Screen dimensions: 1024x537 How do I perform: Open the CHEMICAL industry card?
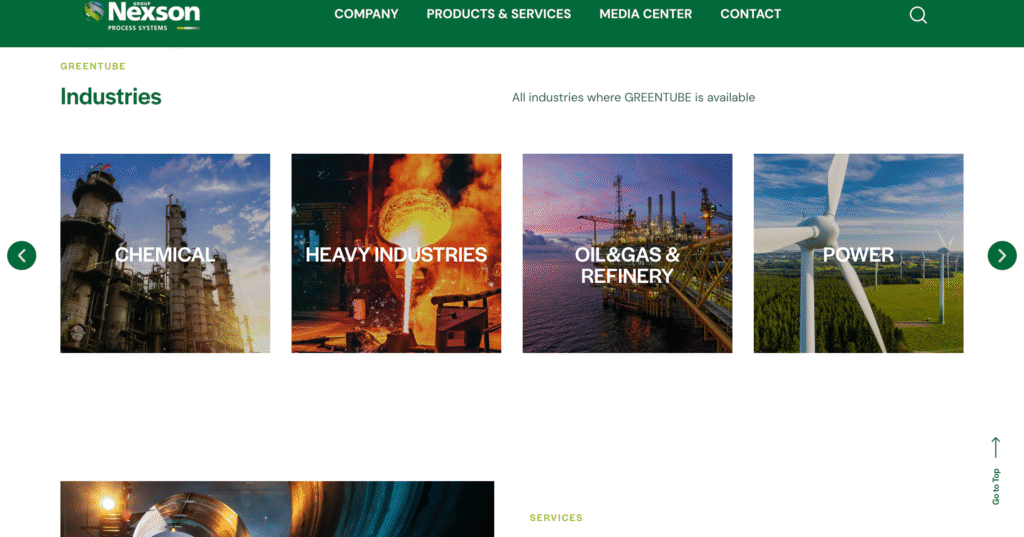[x=165, y=253]
